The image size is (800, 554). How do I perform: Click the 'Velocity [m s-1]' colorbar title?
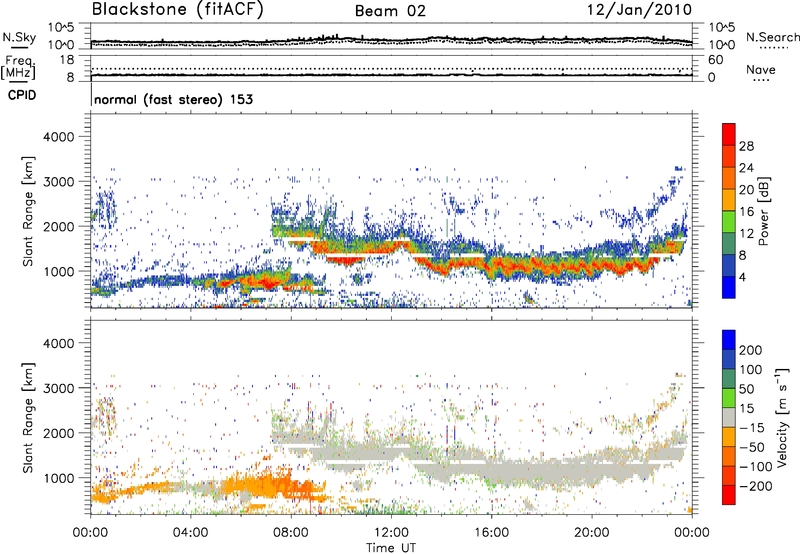click(782, 418)
